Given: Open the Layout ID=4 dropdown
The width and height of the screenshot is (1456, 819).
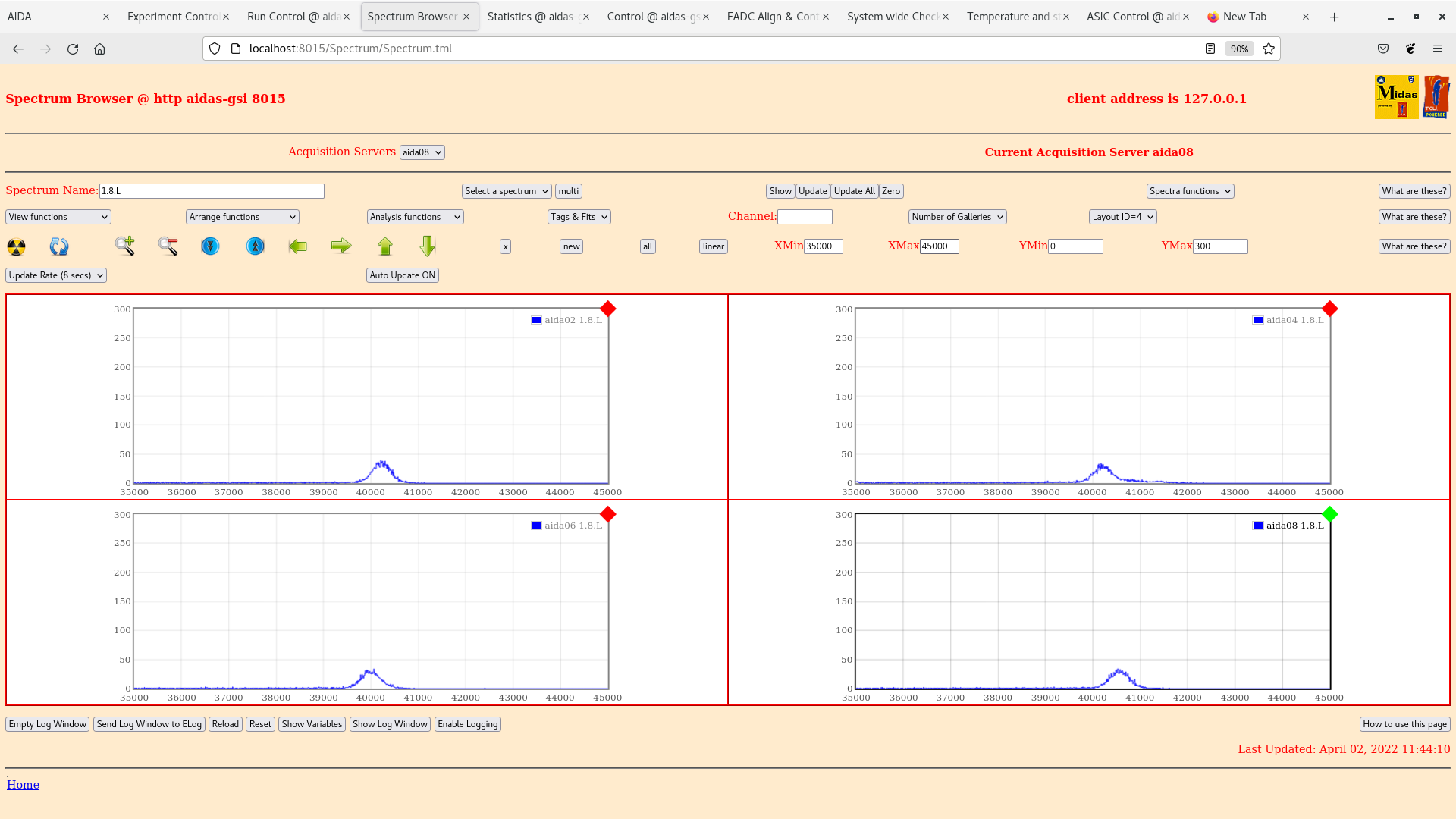Looking at the screenshot, I should point(1122,217).
